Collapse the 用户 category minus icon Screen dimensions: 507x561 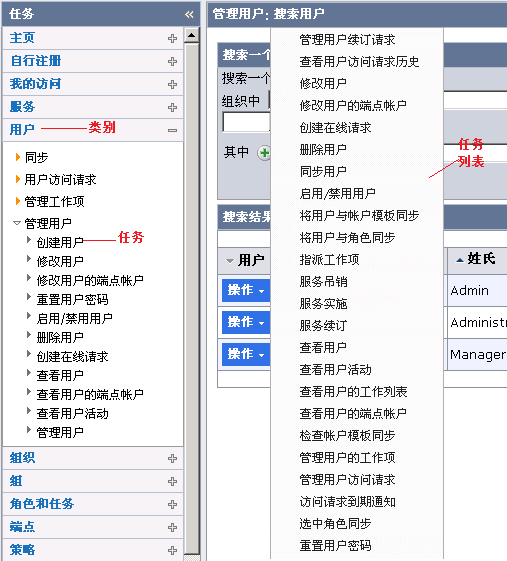coord(172,130)
